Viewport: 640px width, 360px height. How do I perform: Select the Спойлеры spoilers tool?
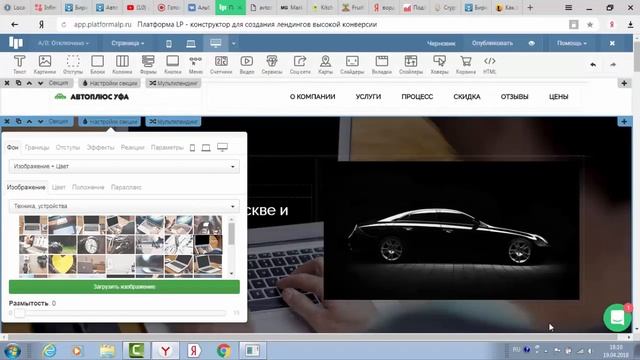(x=411, y=64)
